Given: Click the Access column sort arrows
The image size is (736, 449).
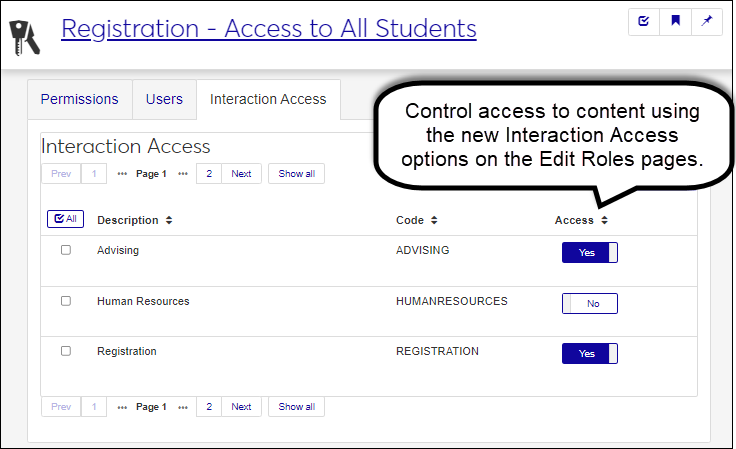Looking at the screenshot, I should tap(604, 220).
